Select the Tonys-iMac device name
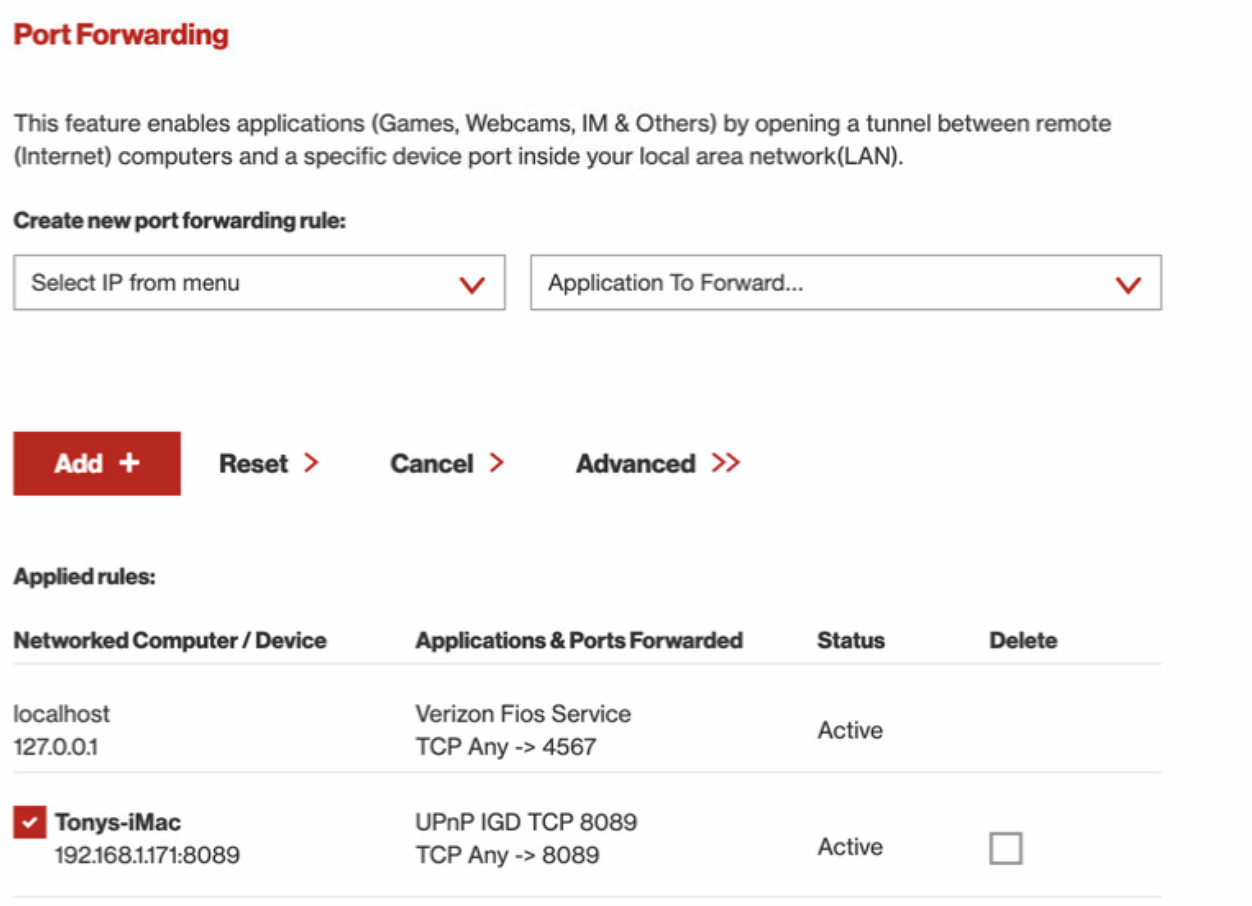1252x906 pixels. coord(118,823)
